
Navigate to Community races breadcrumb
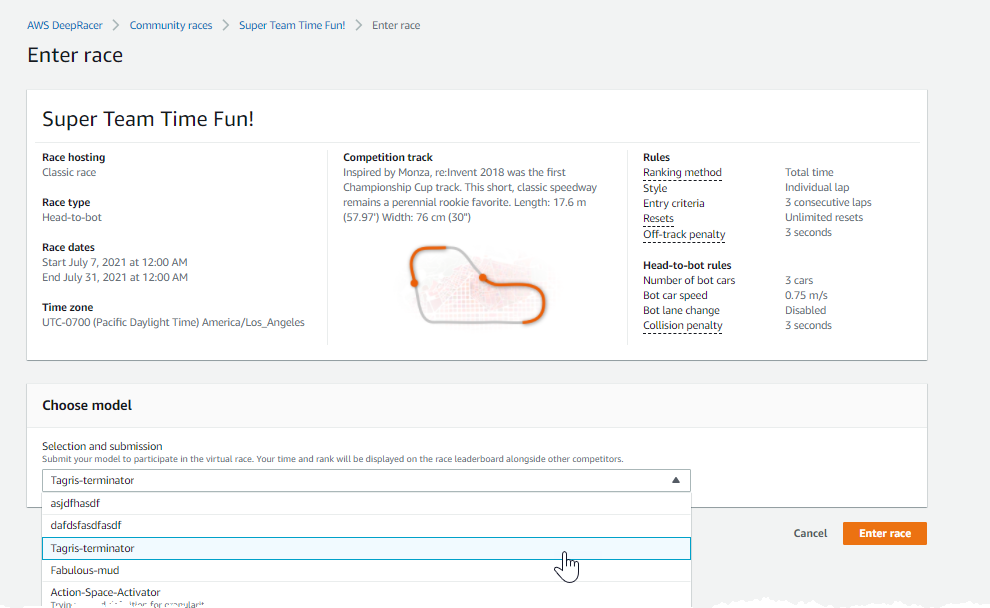(x=170, y=25)
